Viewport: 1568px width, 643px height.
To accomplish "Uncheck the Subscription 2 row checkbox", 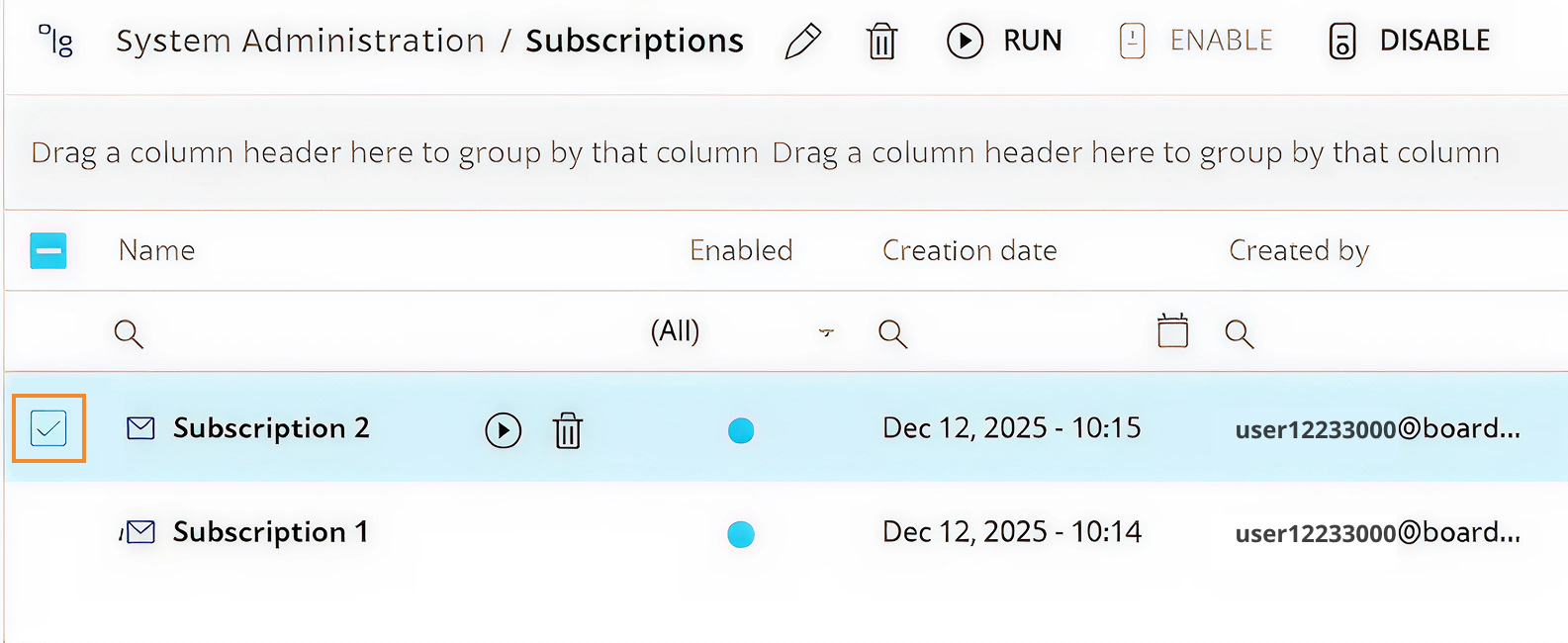I will (48, 428).
